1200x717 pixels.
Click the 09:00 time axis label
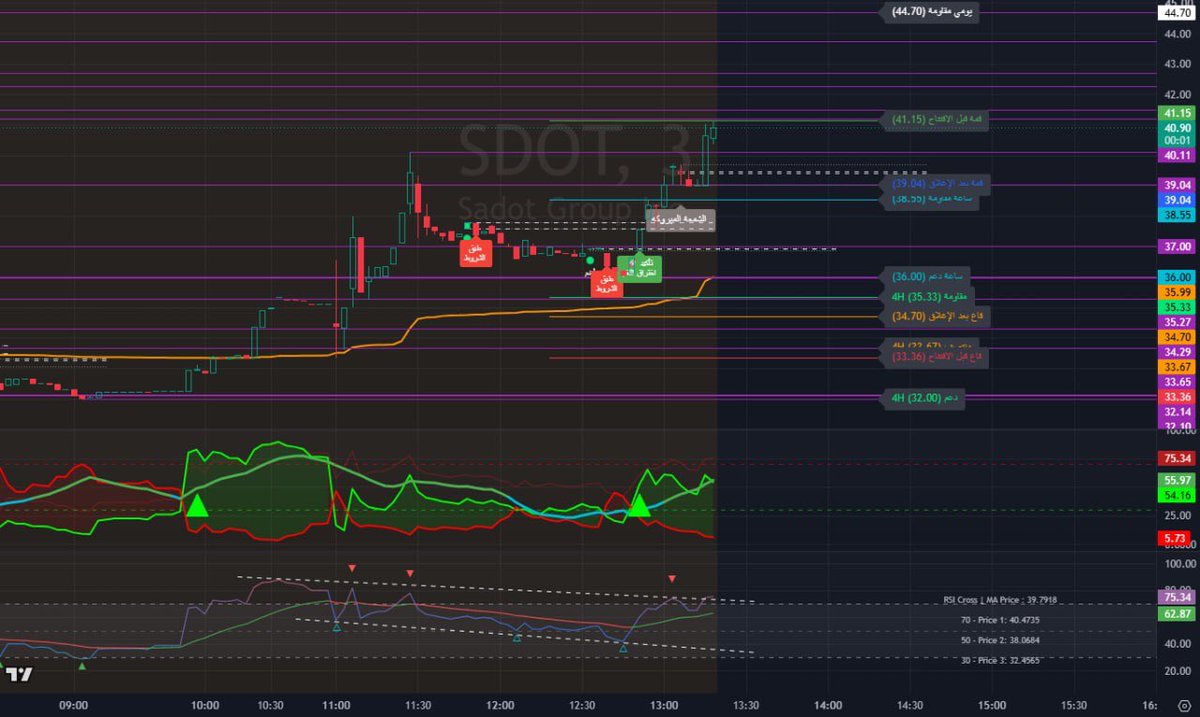point(74,704)
